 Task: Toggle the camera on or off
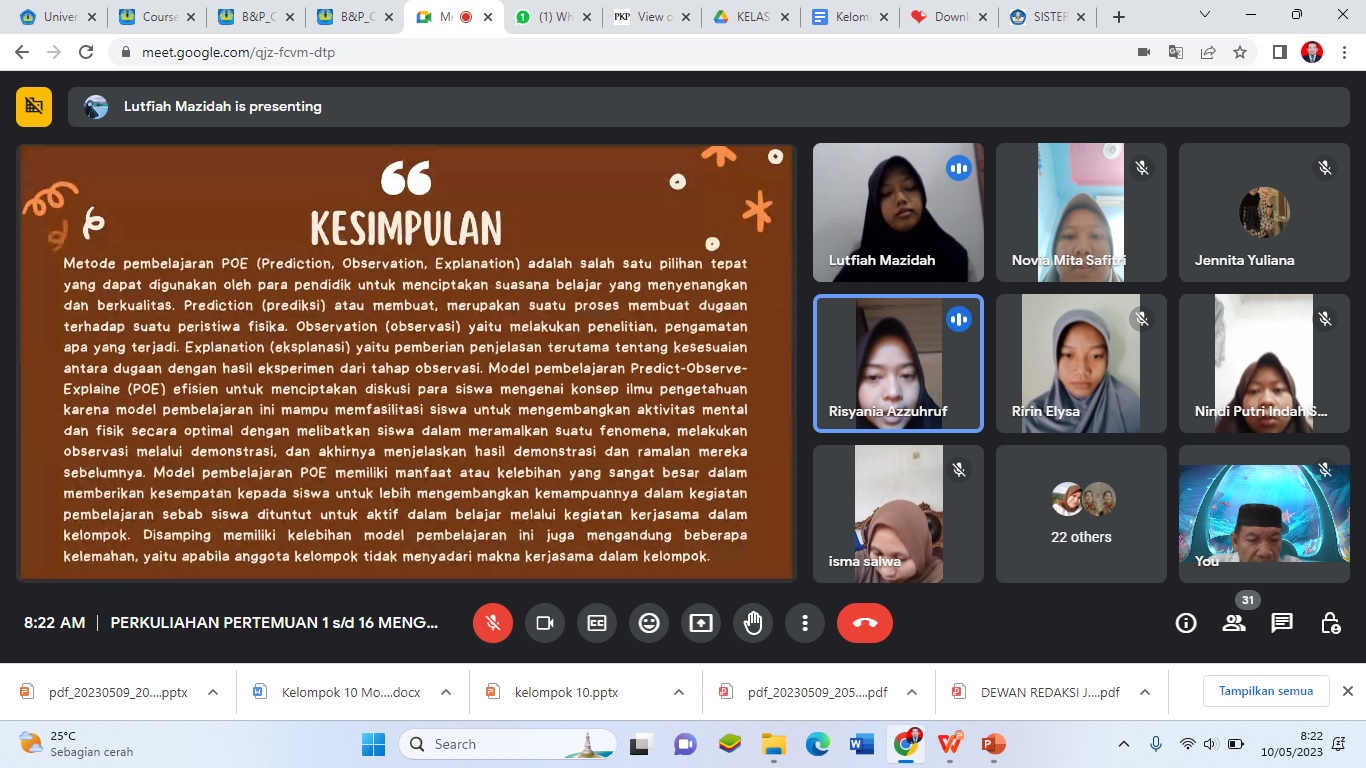pyautogui.click(x=545, y=623)
